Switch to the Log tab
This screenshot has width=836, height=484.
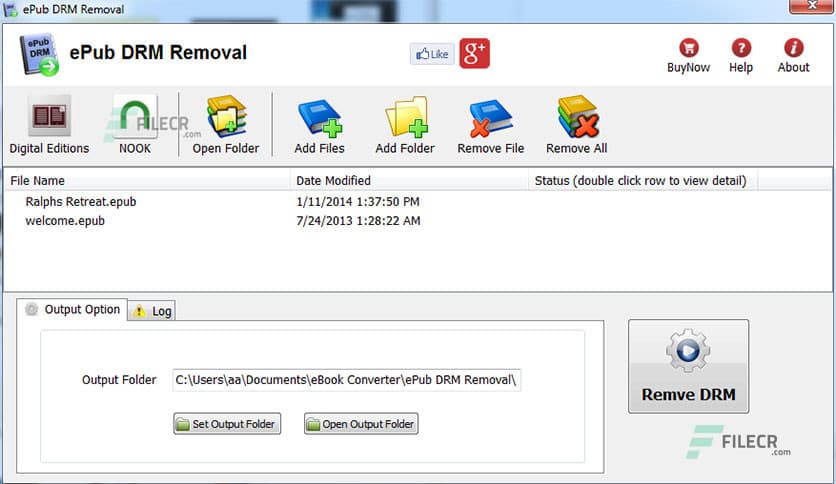152,311
